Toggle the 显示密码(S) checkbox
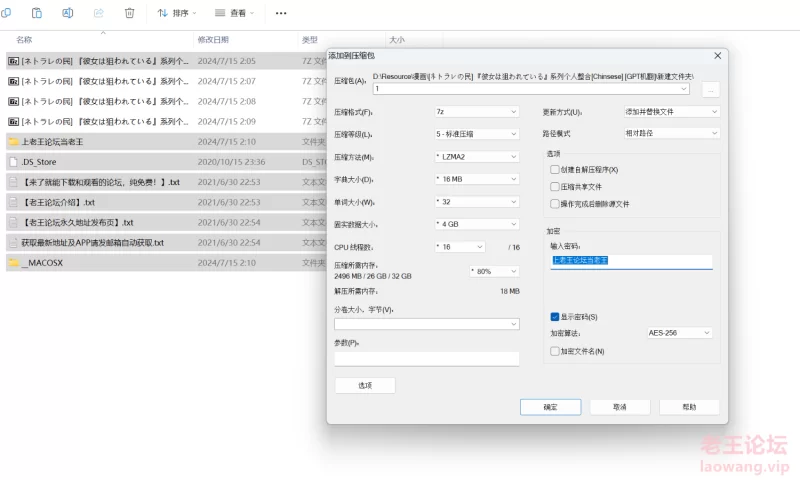The image size is (800, 480). (x=555, y=317)
